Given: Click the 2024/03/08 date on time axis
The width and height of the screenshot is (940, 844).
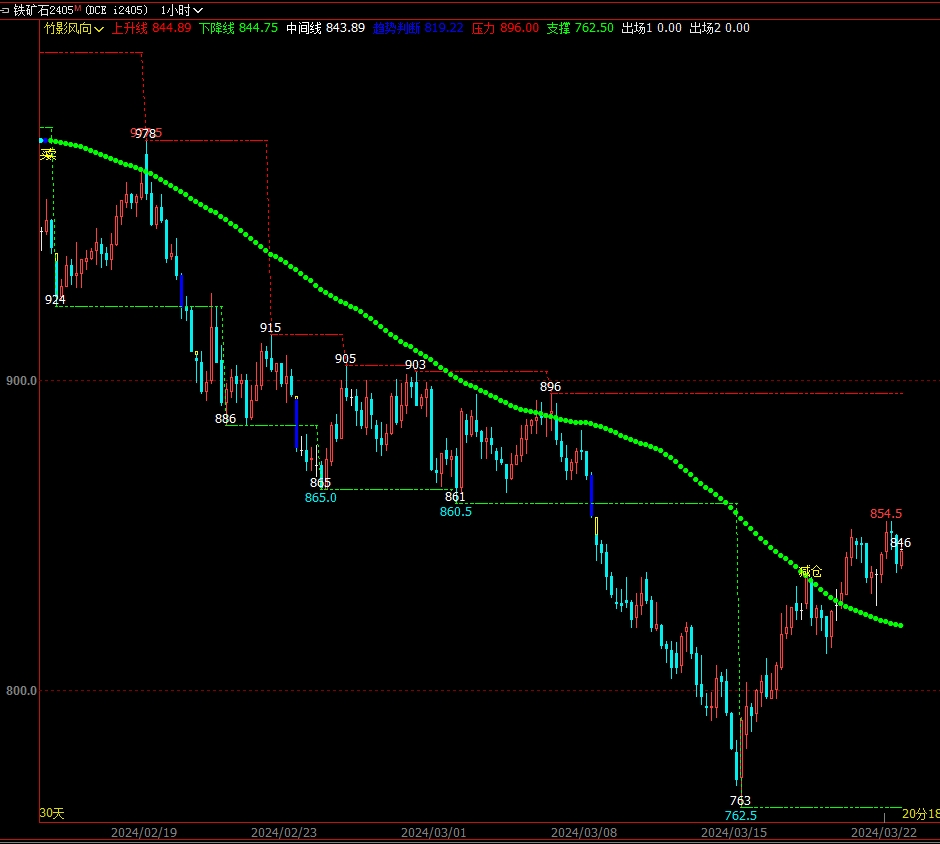Looking at the screenshot, I should tap(583, 832).
